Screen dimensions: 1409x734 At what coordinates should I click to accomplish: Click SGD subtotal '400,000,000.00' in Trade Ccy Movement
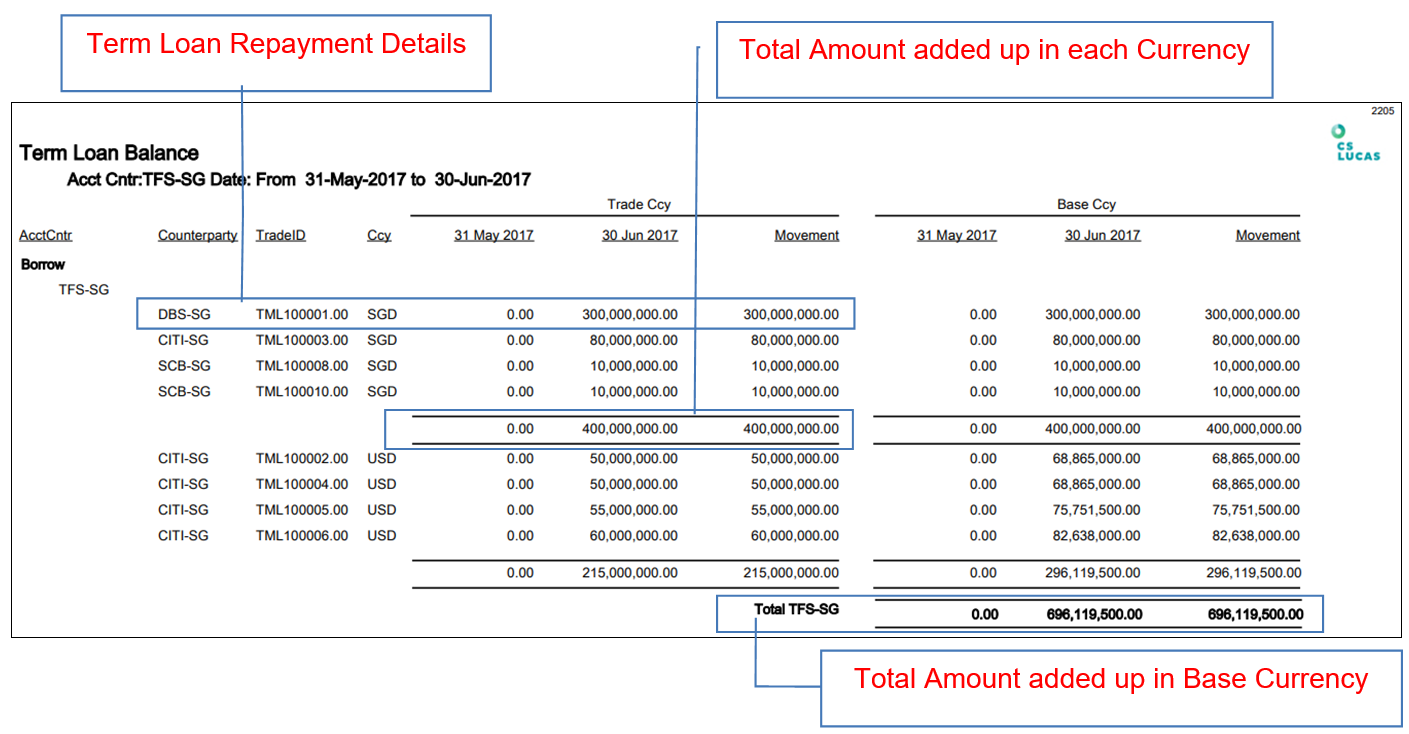[x=791, y=429]
